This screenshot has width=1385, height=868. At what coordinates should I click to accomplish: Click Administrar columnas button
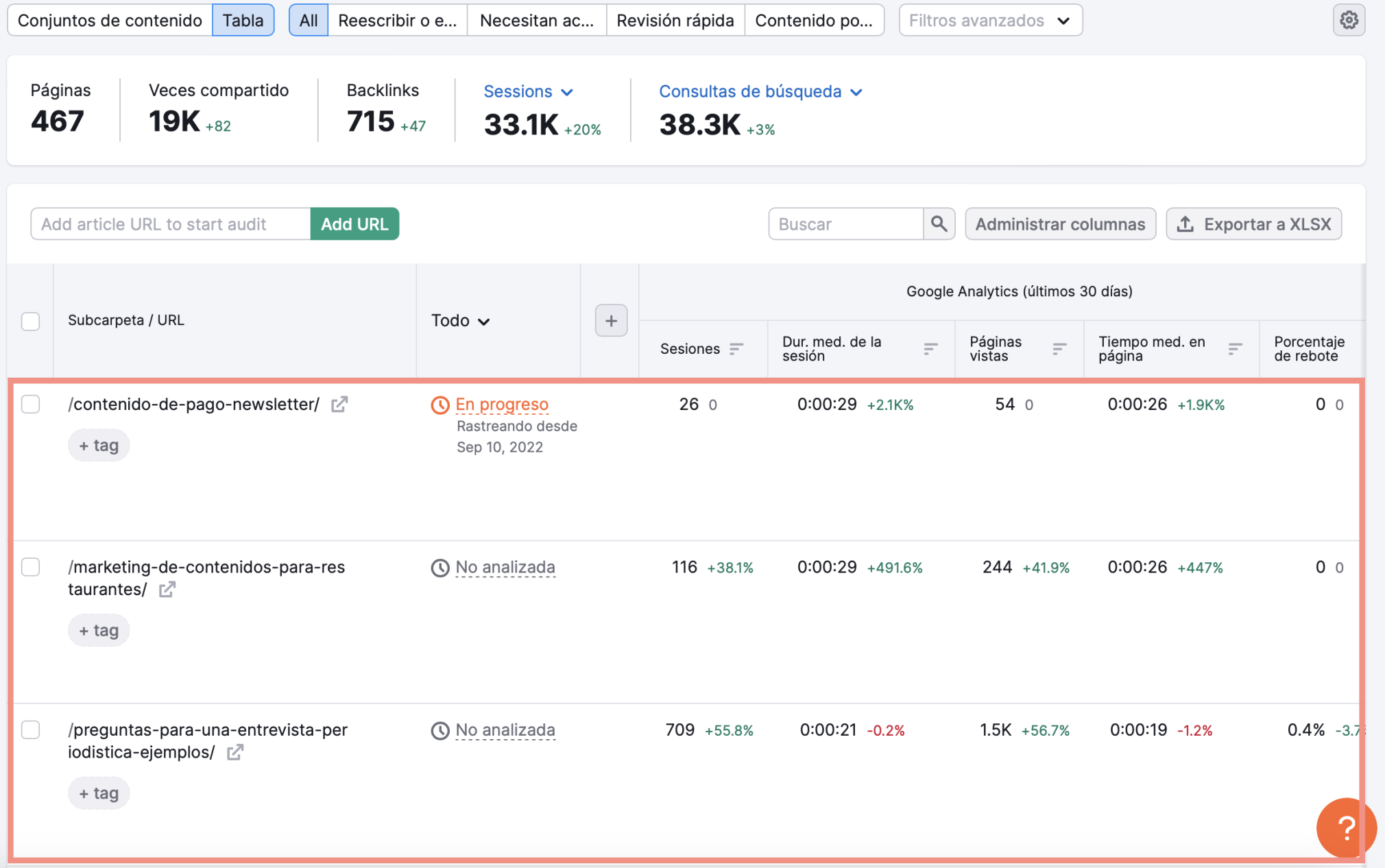pyautogui.click(x=1060, y=223)
